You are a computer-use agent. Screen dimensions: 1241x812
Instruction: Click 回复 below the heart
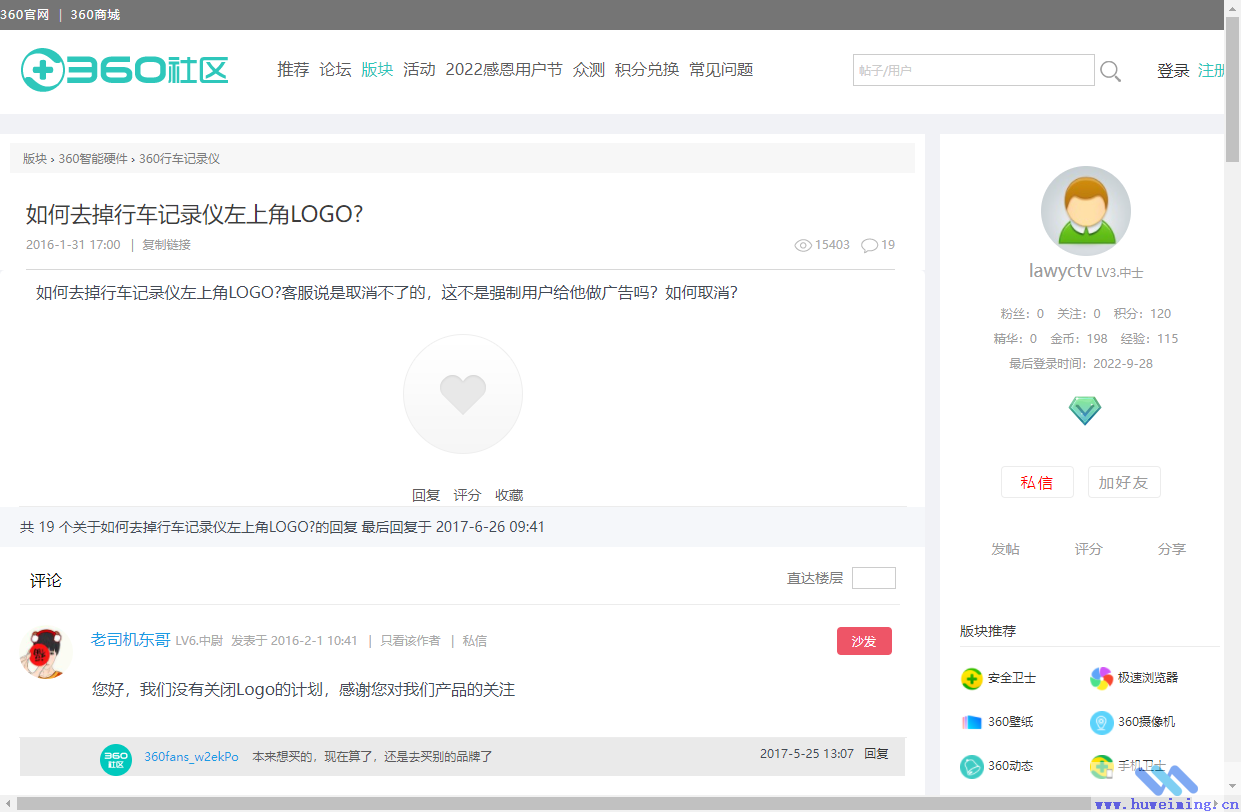[x=426, y=495]
